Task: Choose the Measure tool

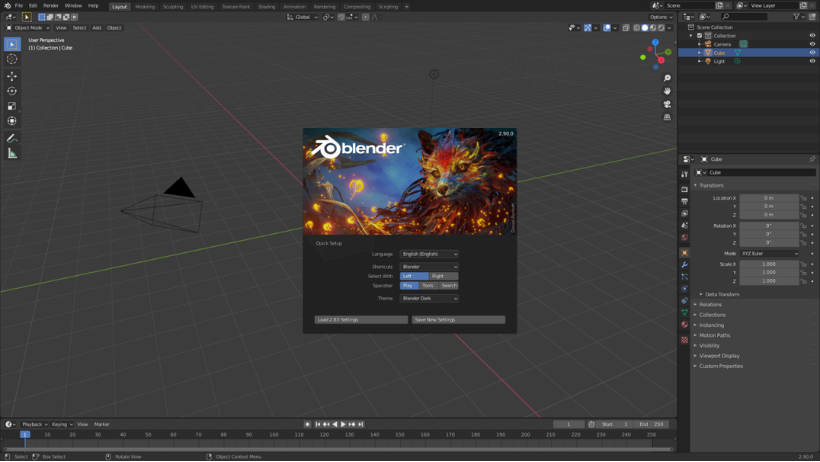Action: (x=12, y=153)
